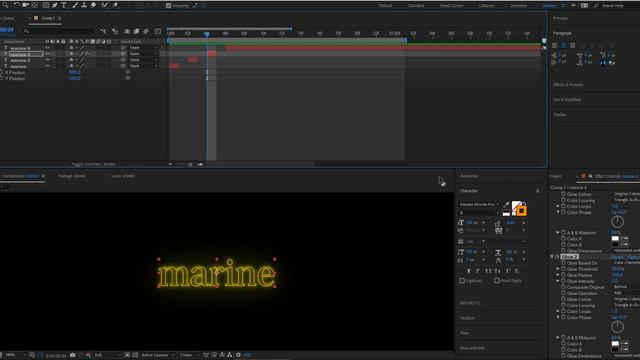Open the Composite Original dropdown set to Behind

click(x=626, y=287)
